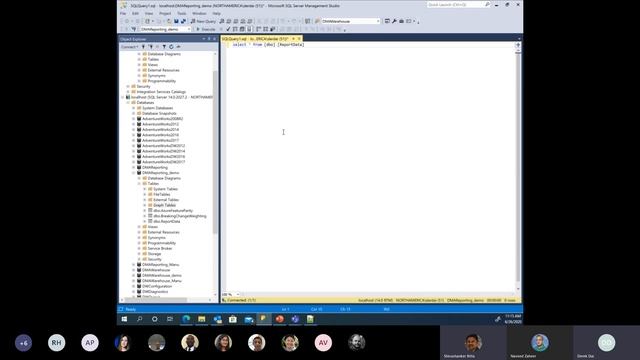Screen dimensions: 640x360
Task: Click the AV participant avatar
Action: [323, 343]
